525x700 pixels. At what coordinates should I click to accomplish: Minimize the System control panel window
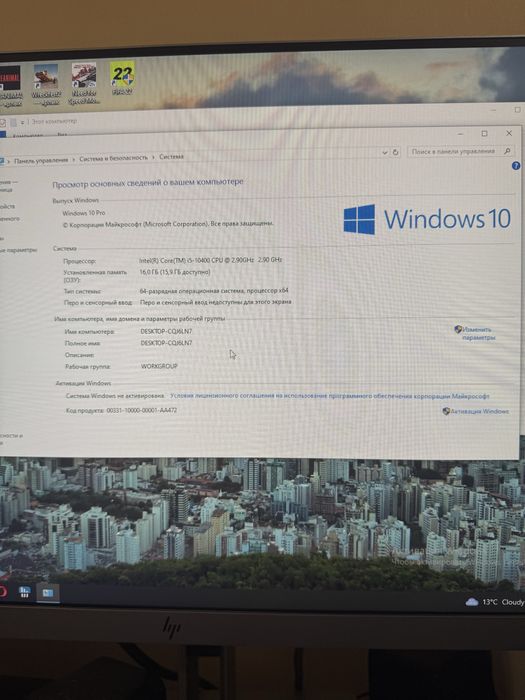click(460, 133)
